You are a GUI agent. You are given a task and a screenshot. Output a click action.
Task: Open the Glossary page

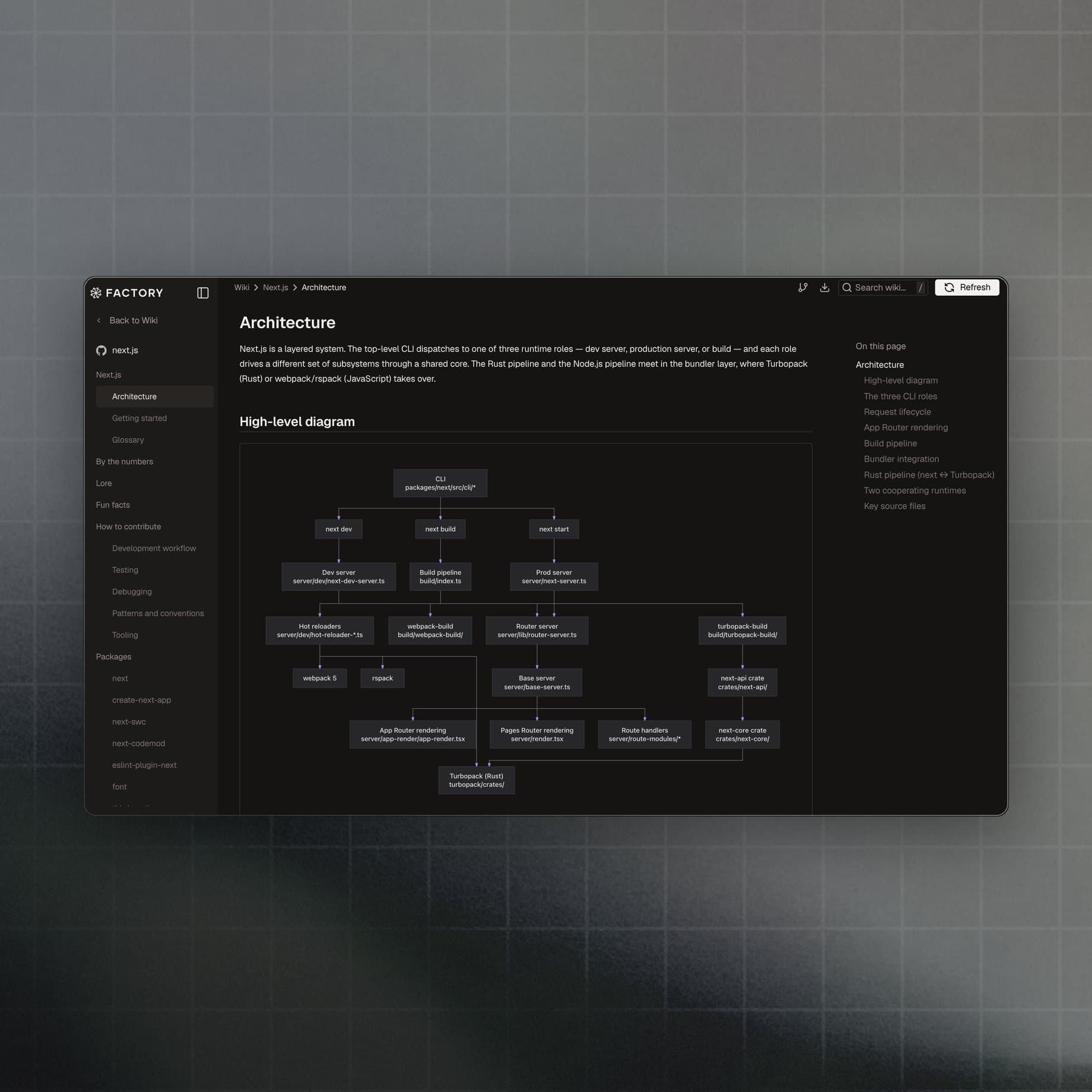[128, 440]
